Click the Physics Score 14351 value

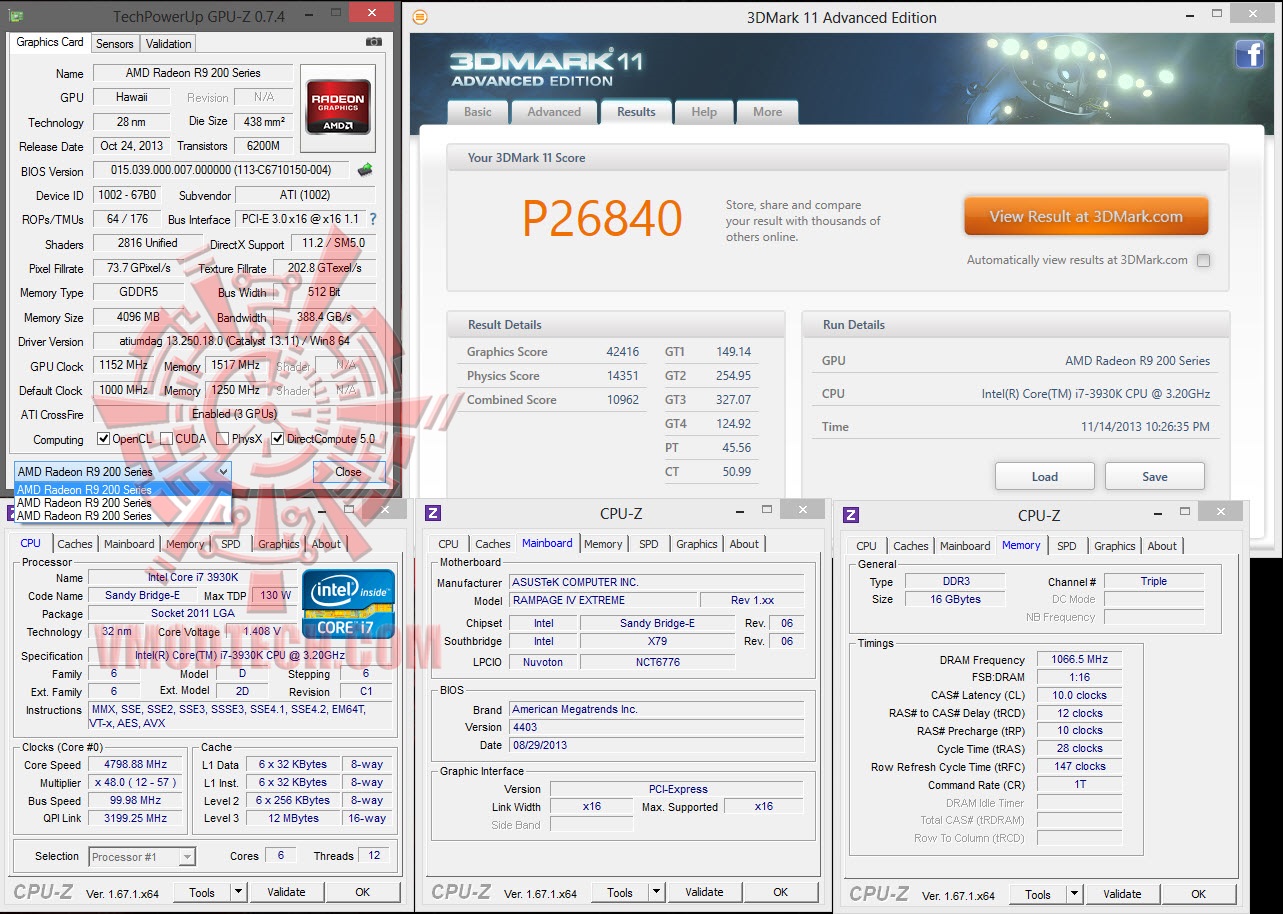tap(622, 376)
